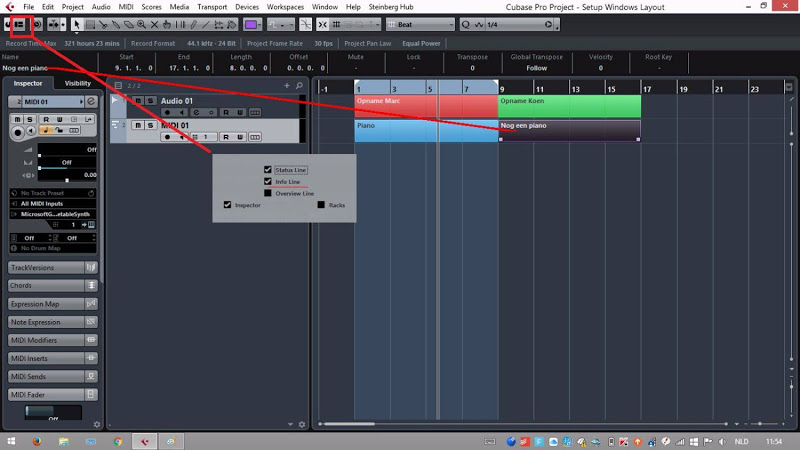Open the MIDI Fader section
This screenshot has height=450, width=800.
(53, 394)
